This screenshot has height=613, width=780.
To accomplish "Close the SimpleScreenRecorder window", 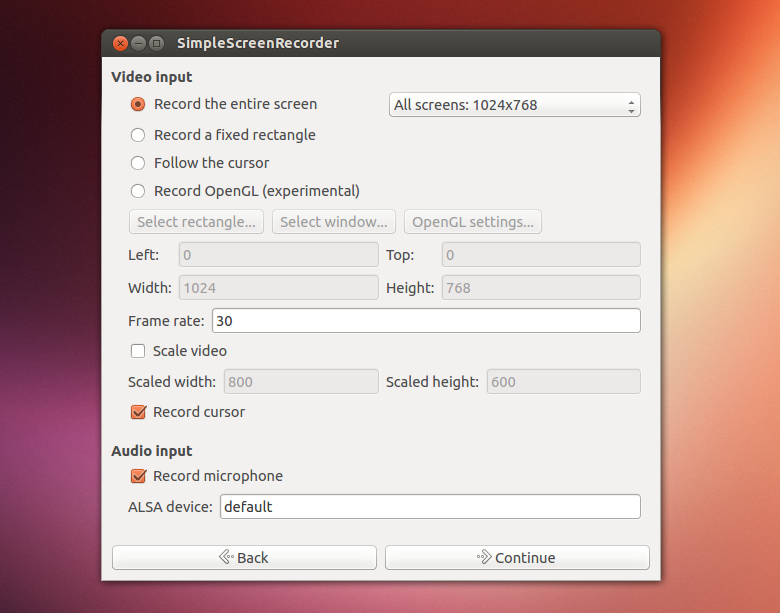I will click(x=120, y=43).
